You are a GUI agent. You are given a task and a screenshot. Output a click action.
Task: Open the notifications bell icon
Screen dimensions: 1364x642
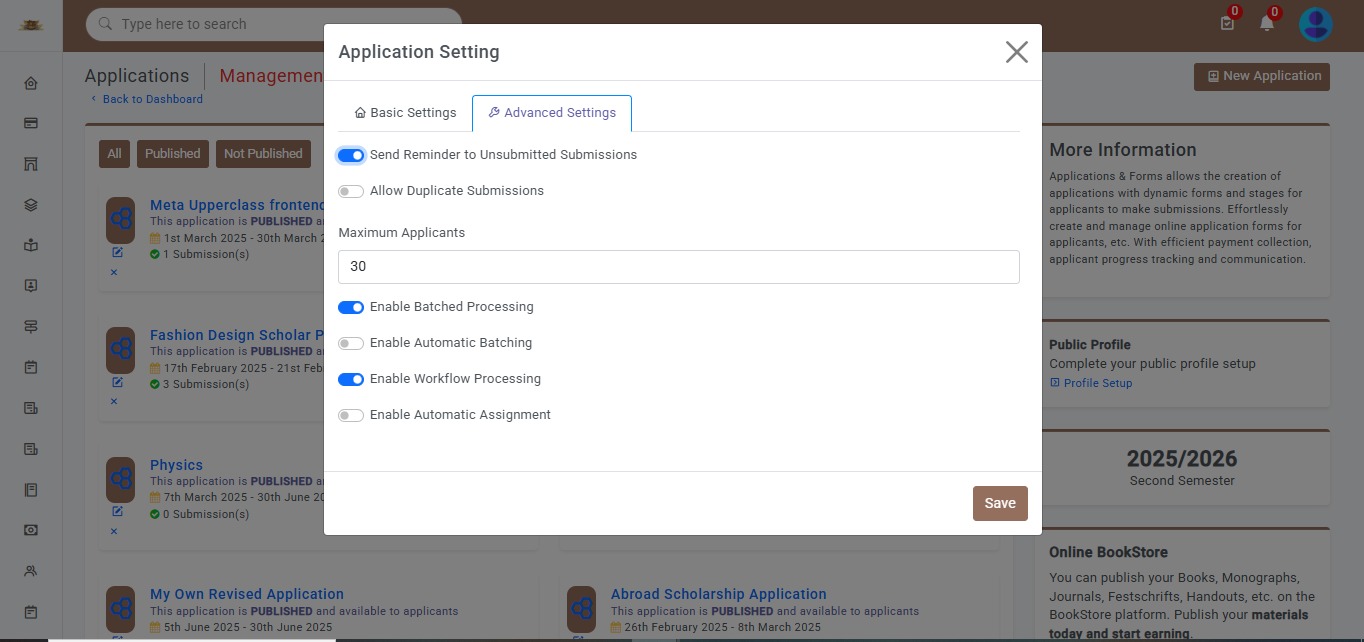click(x=1267, y=23)
